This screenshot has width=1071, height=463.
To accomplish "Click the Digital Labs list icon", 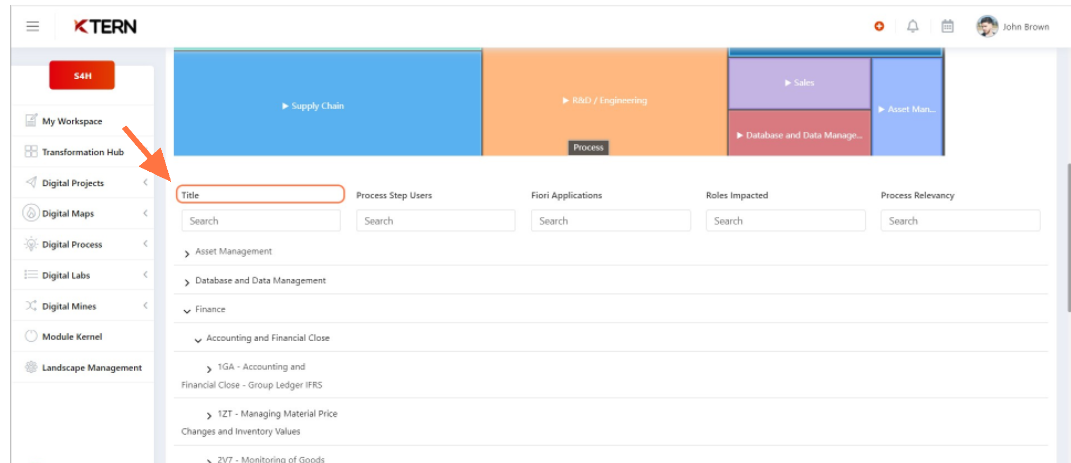I will [31, 275].
